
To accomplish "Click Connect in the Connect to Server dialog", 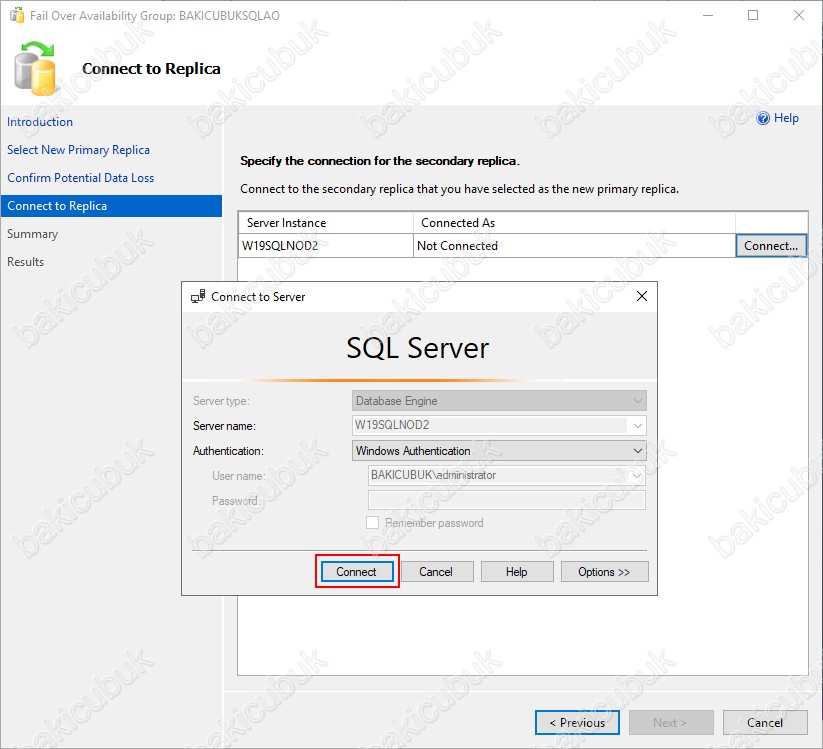I will coord(357,572).
